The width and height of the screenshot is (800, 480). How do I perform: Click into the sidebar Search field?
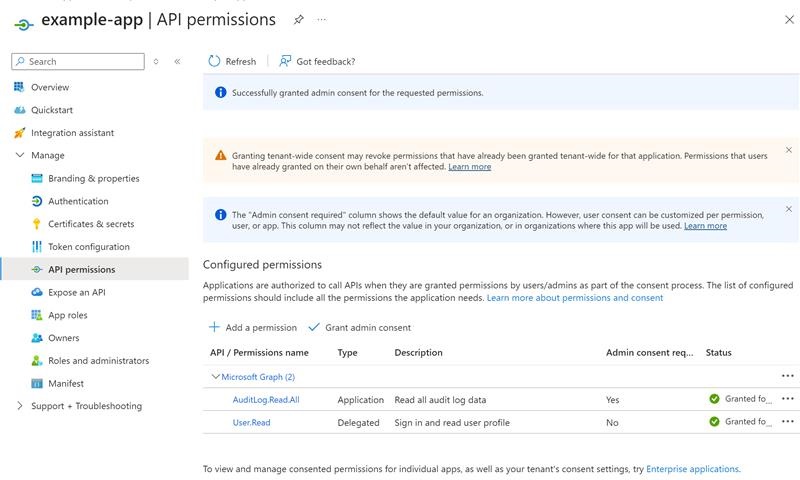(x=78, y=62)
